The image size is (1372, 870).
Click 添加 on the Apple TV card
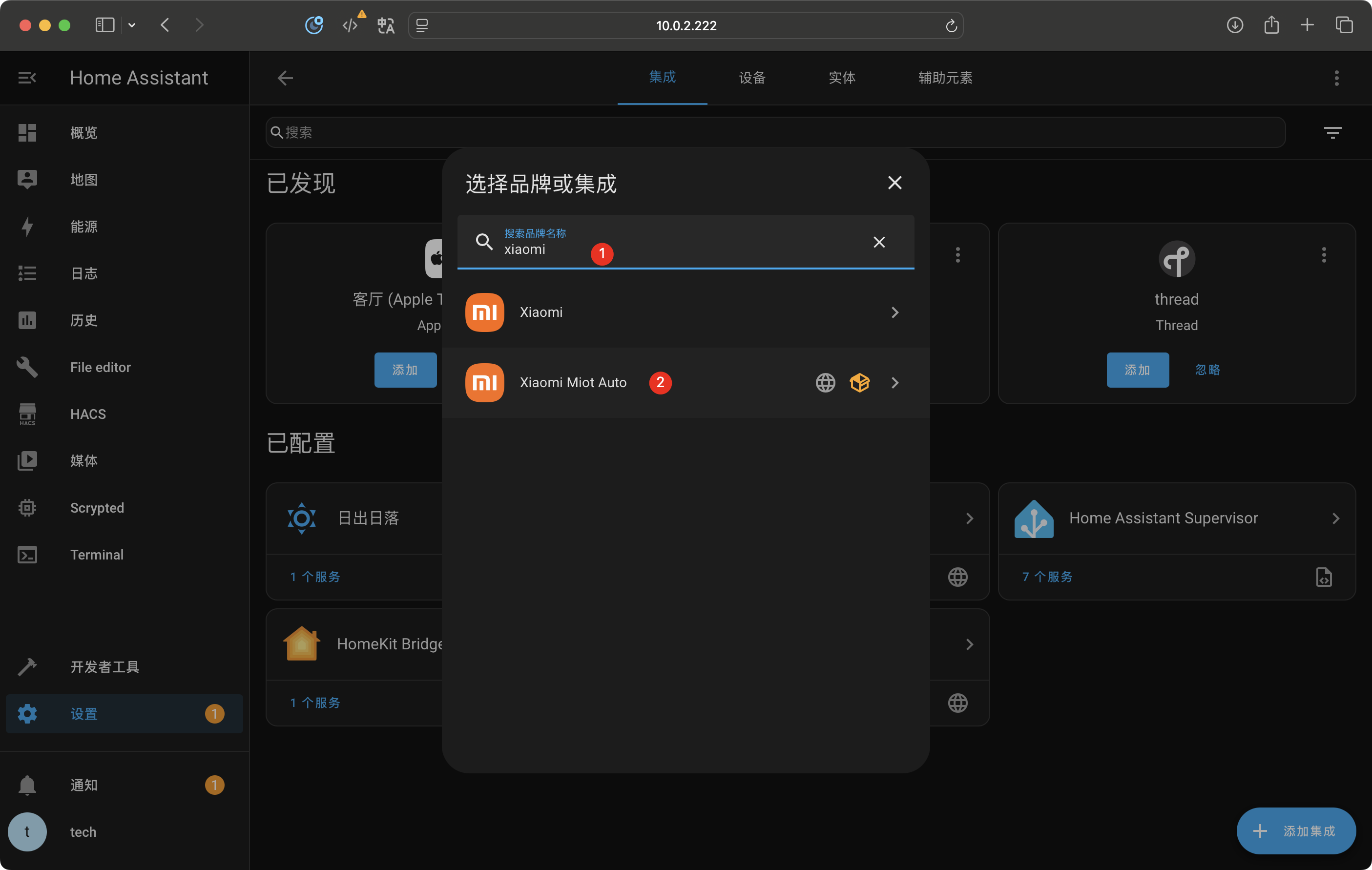coord(405,370)
